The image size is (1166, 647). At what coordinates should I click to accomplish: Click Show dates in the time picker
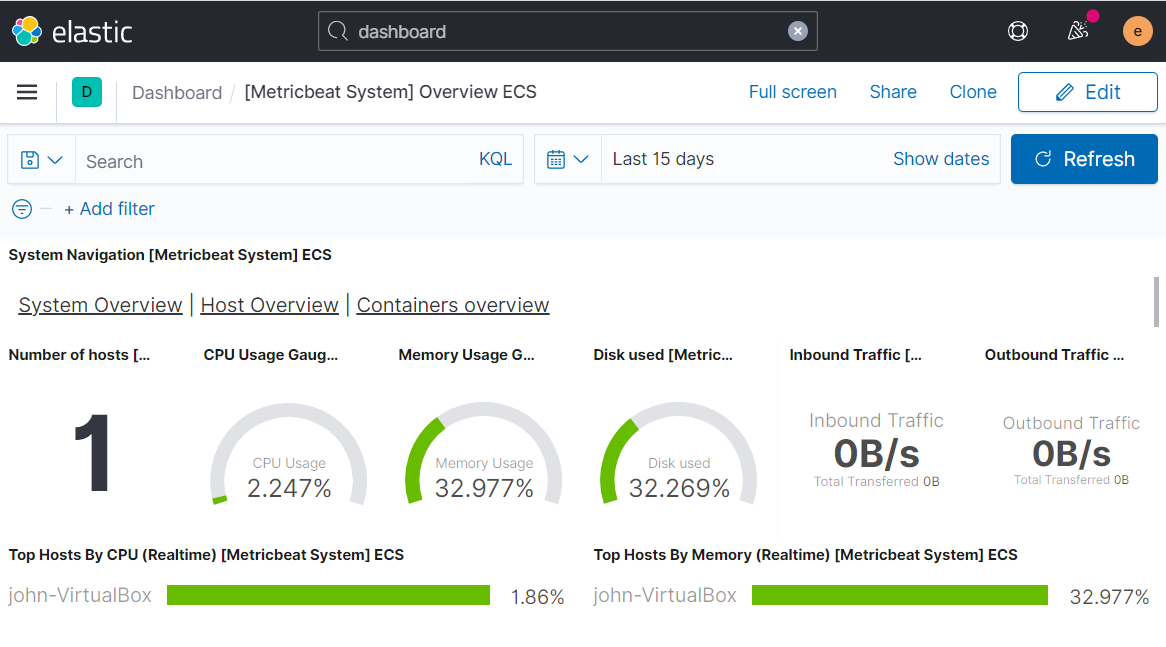coord(941,159)
